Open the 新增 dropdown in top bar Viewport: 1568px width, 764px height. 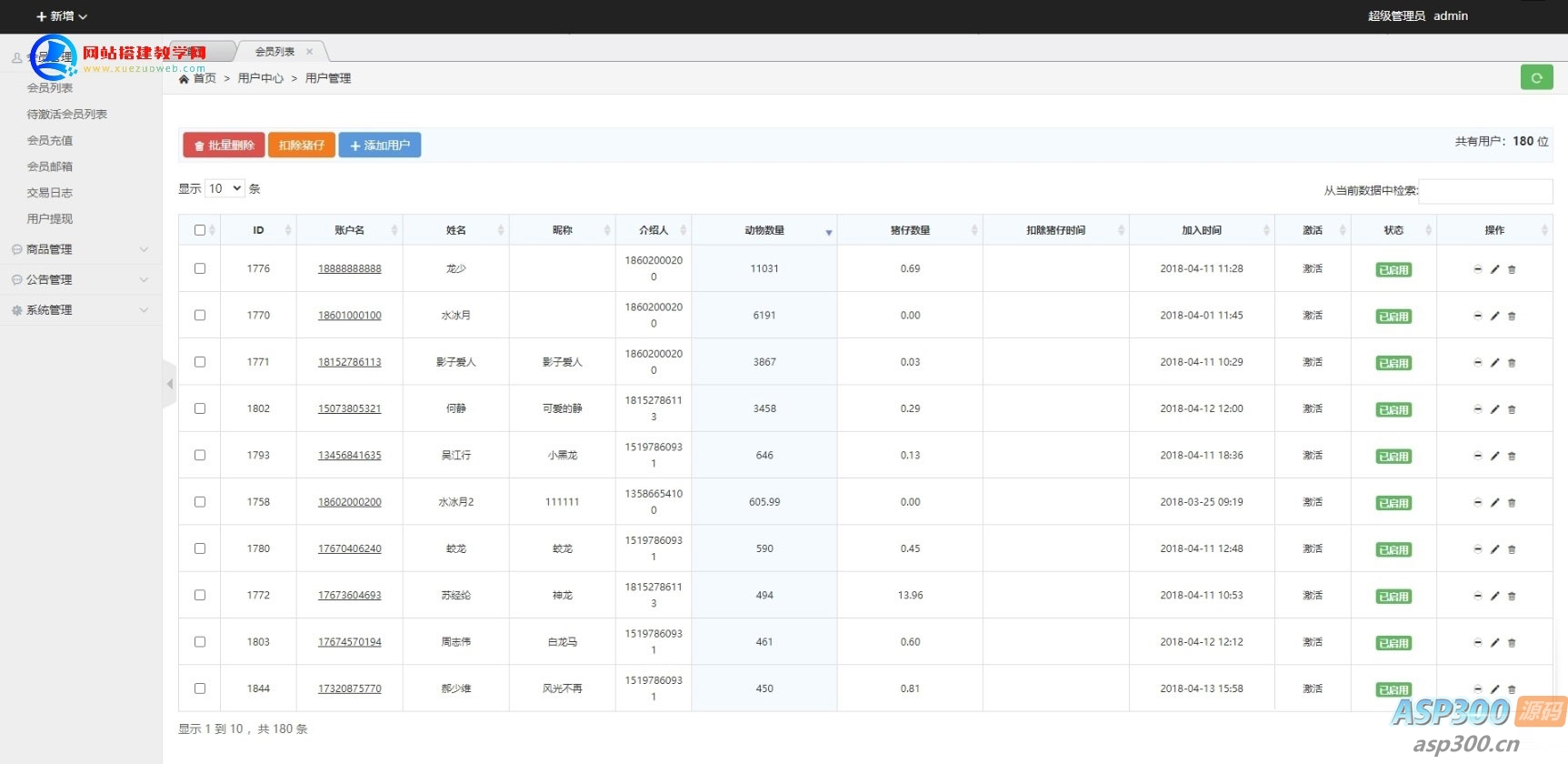(61, 16)
